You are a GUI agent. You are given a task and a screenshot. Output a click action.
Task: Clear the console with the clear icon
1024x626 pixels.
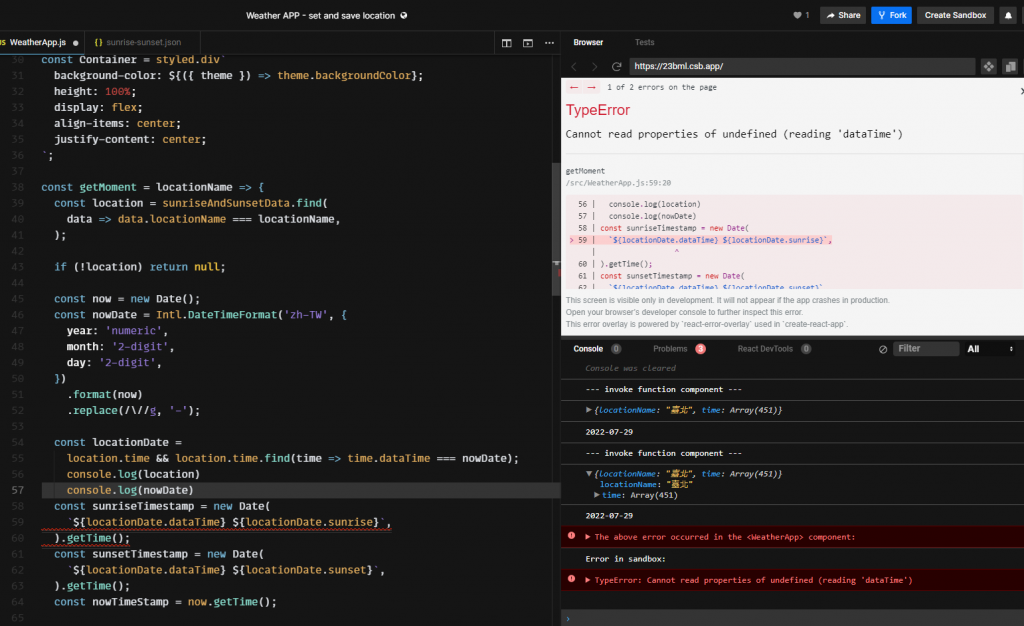coord(883,349)
